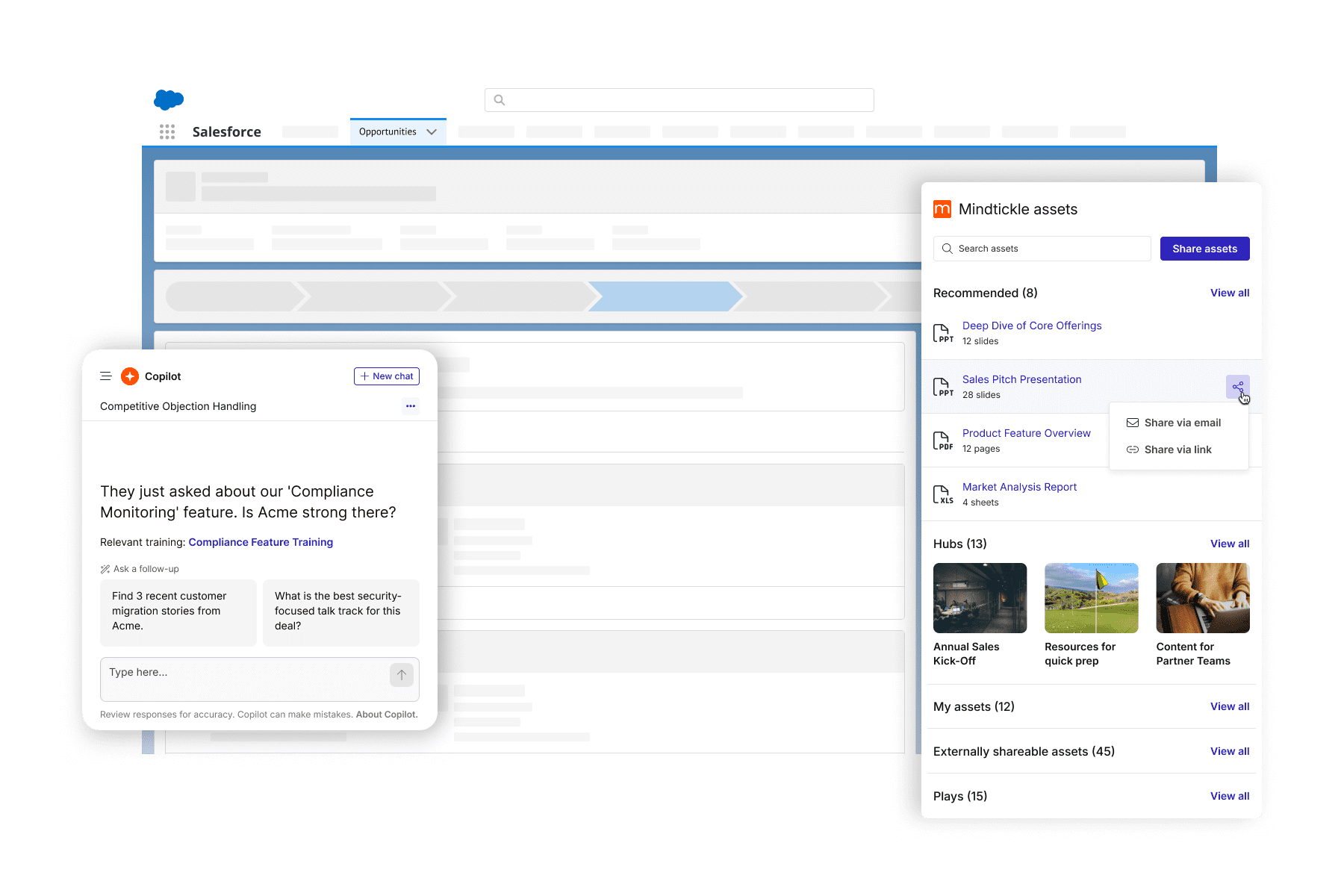Click the PPT icon for Deep Dive of Core Offerings
Image resolution: width=1344 pixels, height=896 pixels.
coord(943,332)
